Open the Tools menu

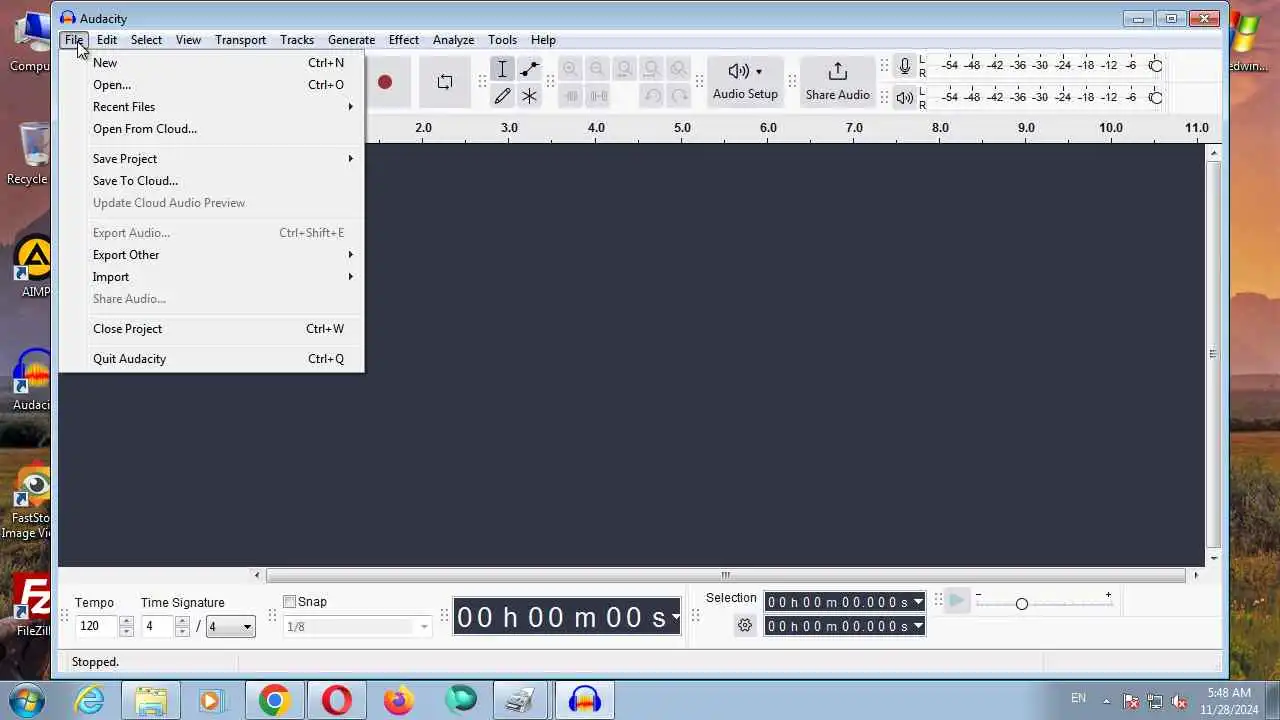(502, 40)
